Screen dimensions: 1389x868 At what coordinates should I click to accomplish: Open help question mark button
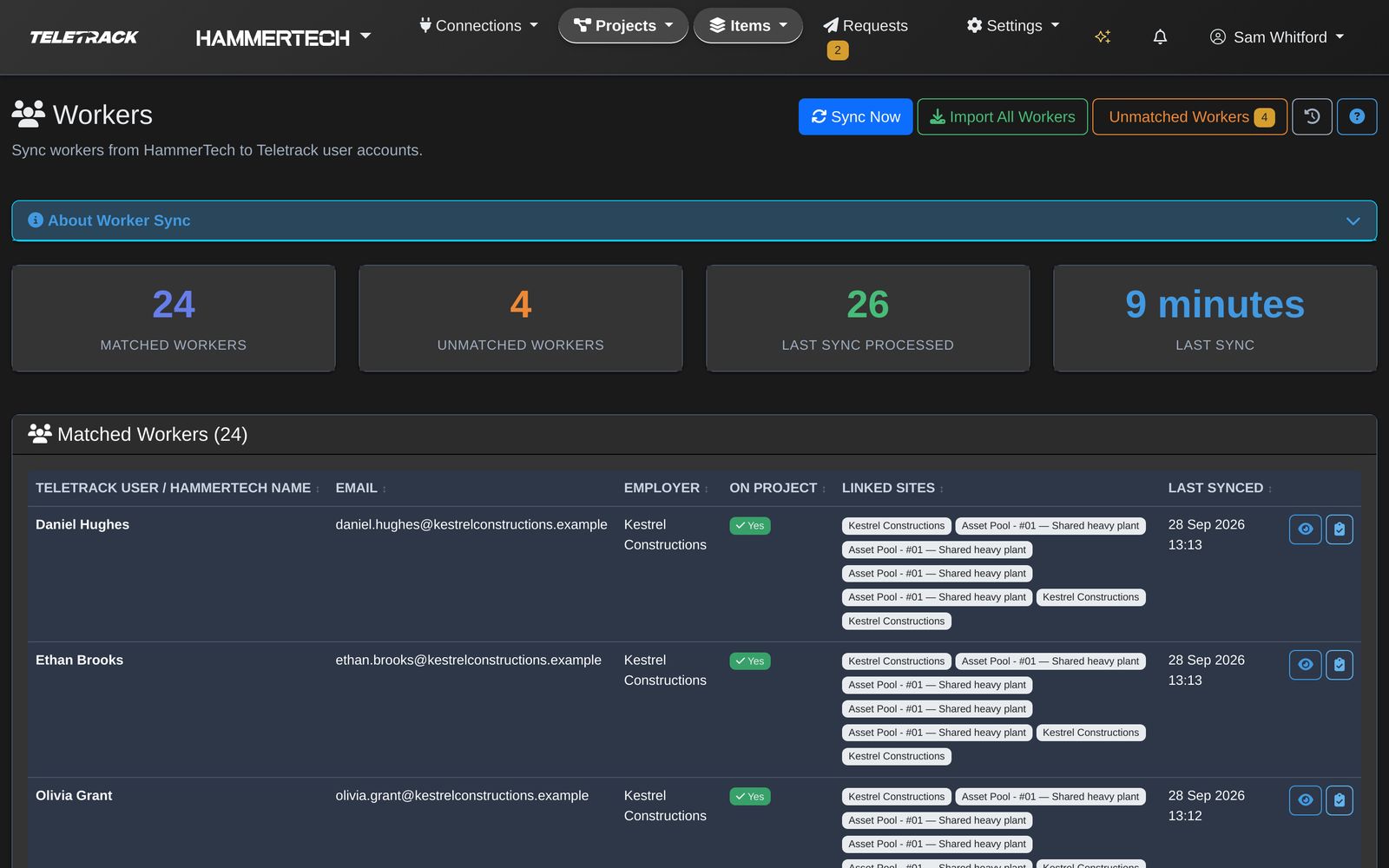(1357, 116)
